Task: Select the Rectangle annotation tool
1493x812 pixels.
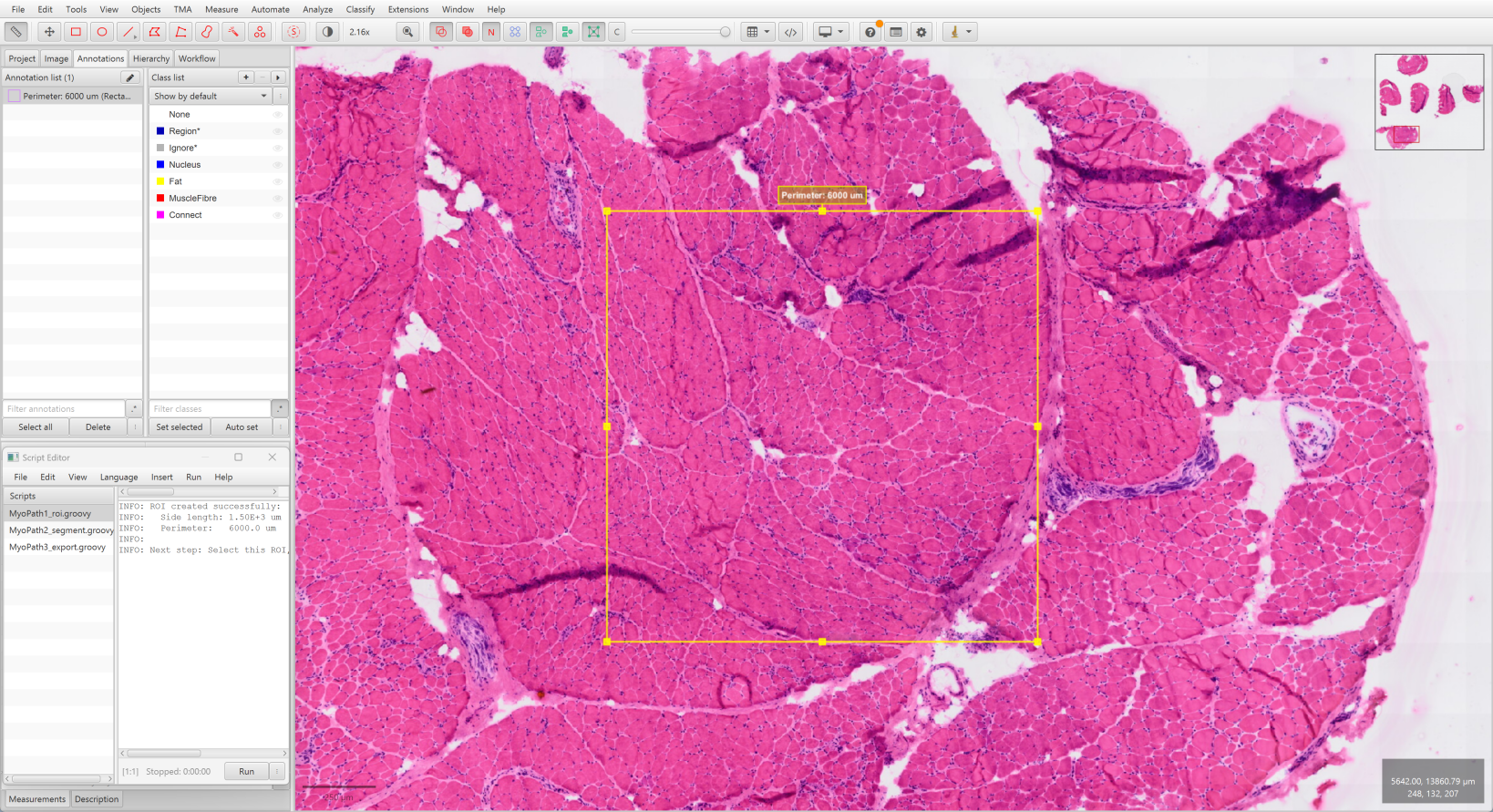Action: (x=76, y=32)
